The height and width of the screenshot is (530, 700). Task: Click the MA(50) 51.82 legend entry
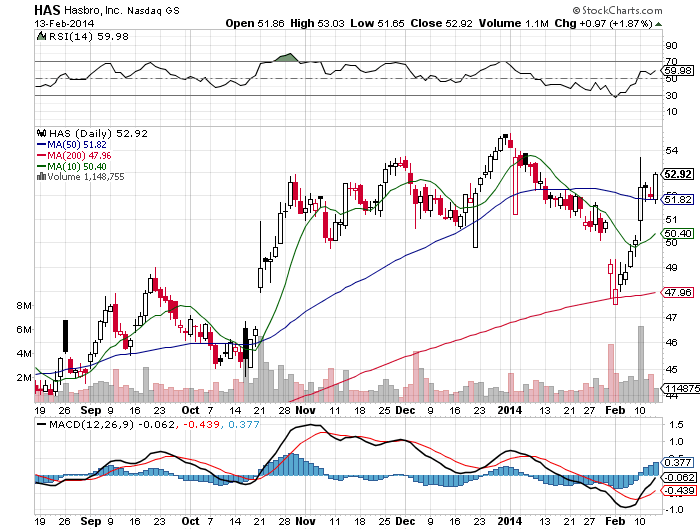77,145
